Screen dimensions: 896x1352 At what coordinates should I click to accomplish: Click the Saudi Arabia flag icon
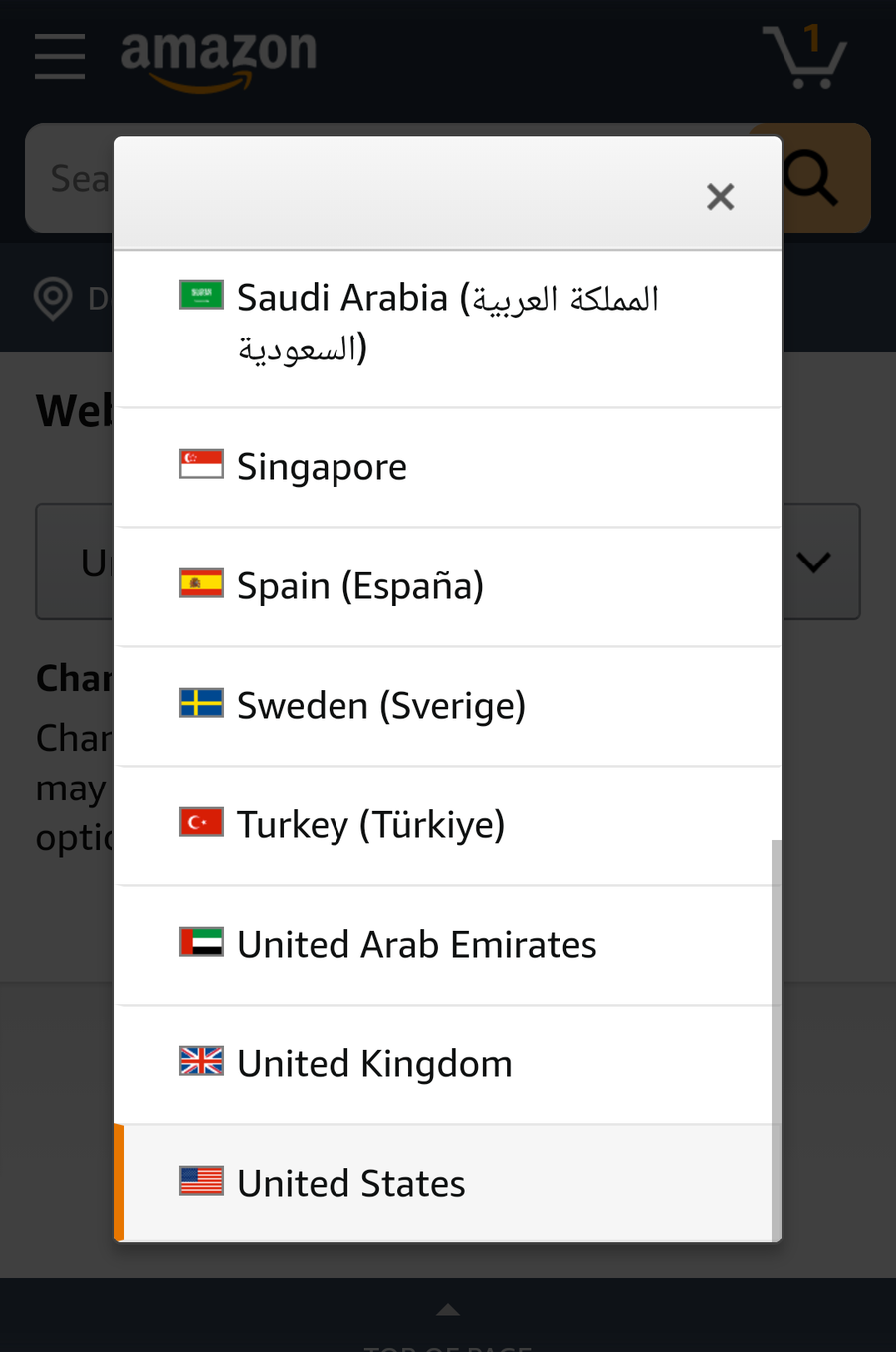[x=201, y=295]
